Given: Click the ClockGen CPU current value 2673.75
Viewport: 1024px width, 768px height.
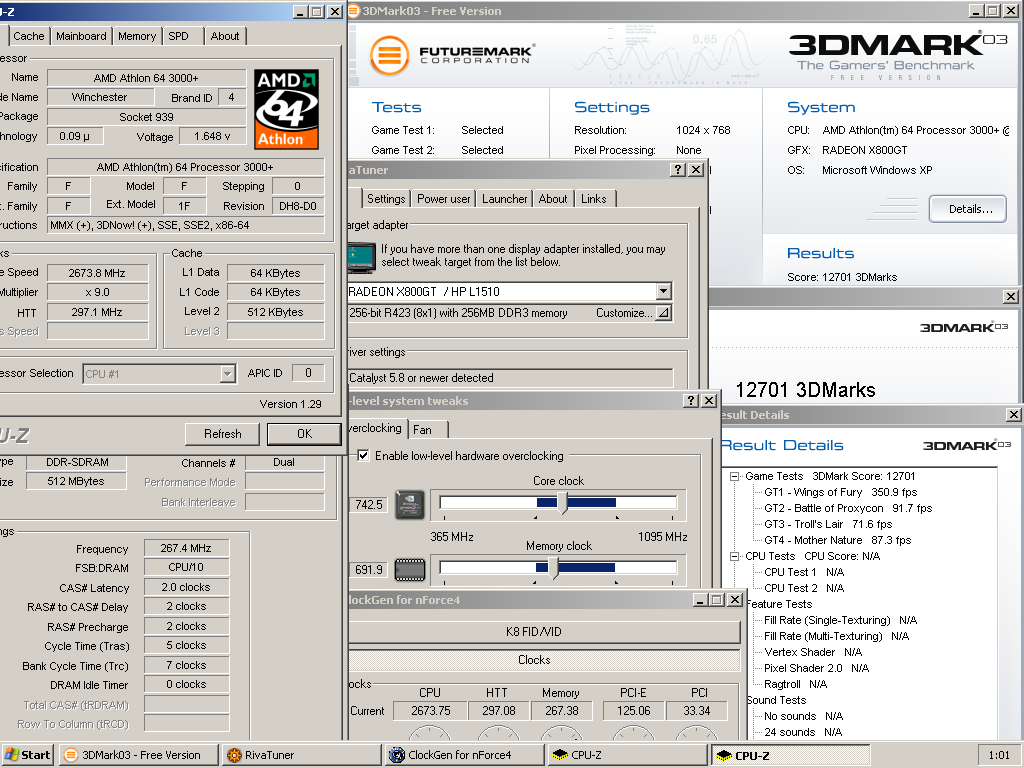Looking at the screenshot, I should coord(431,711).
